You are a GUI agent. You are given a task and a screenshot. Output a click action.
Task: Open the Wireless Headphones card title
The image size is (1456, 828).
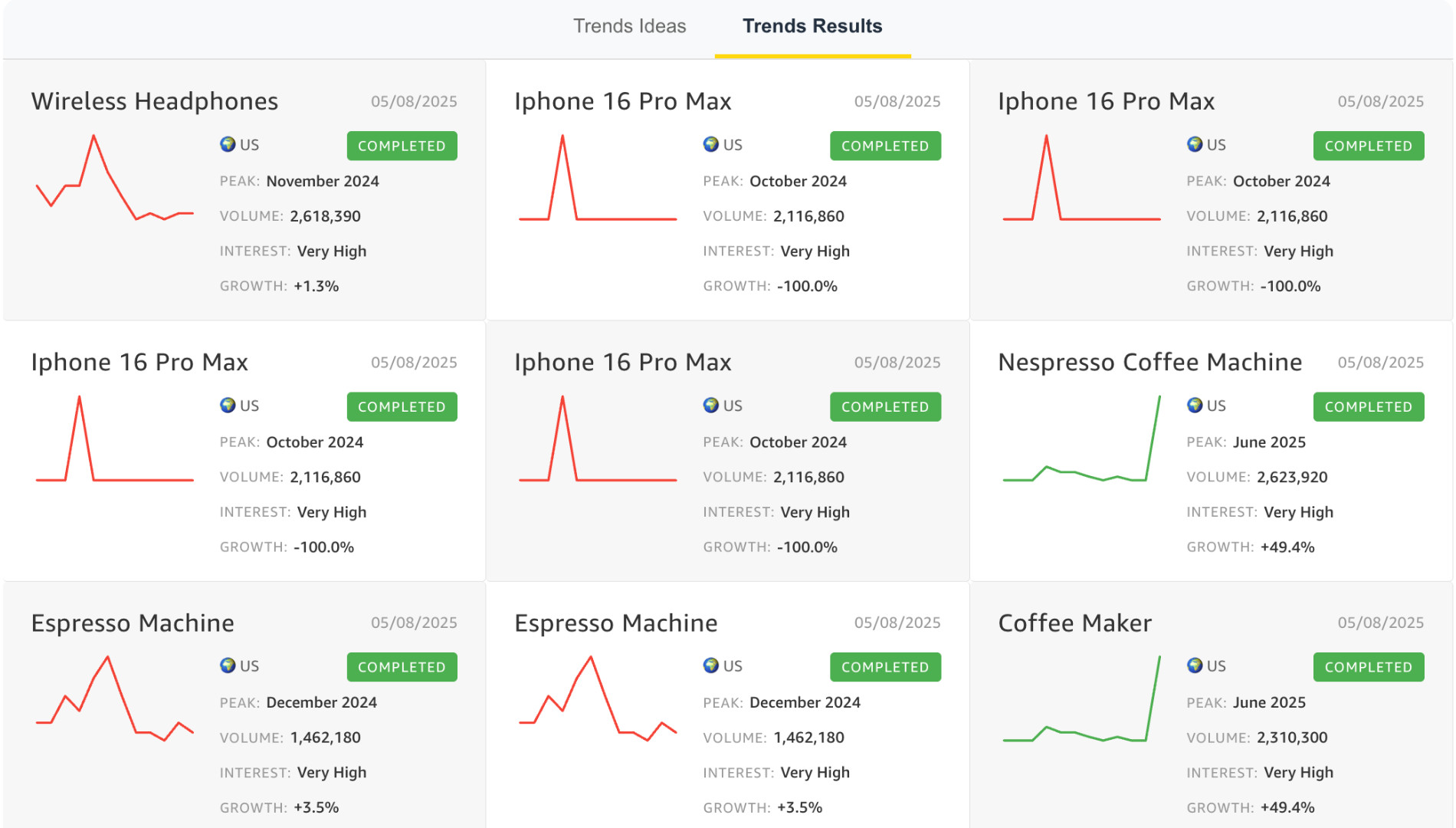pyautogui.click(x=155, y=101)
